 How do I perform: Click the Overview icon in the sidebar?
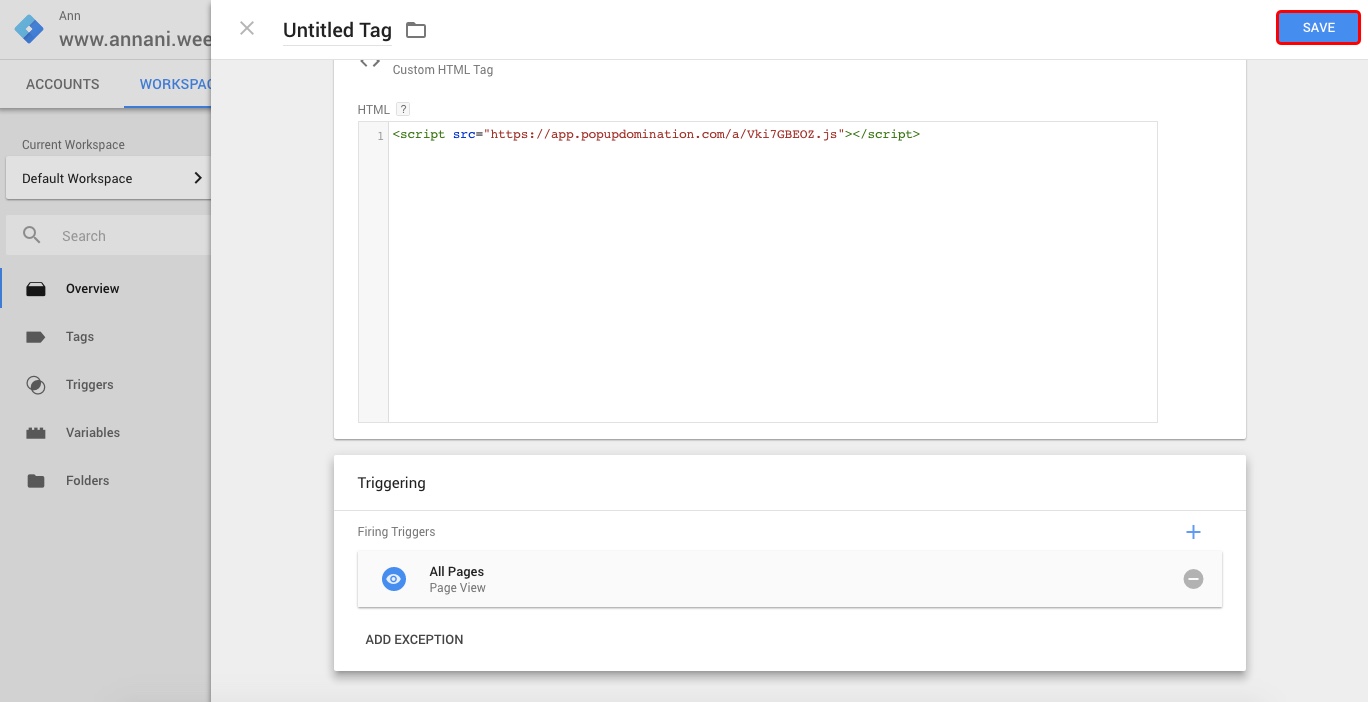(x=36, y=289)
